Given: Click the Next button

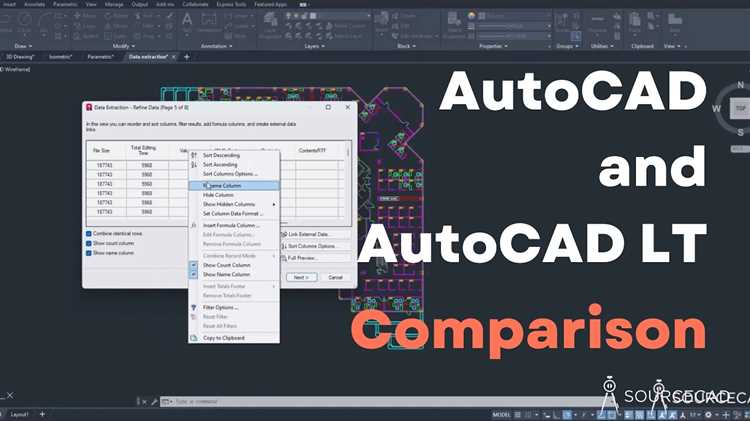Looking at the screenshot, I should click(x=301, y=277).
